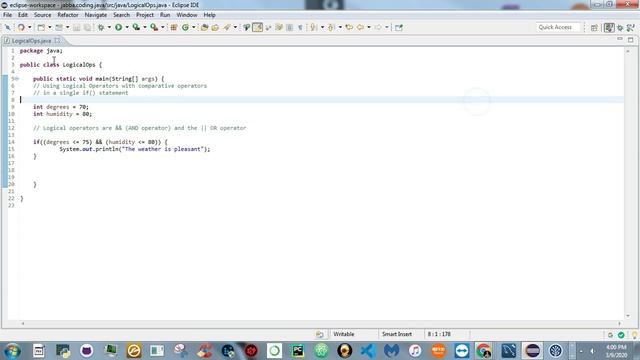The image size is (640, 360).
Task: Click the green status checkmark icon
Action: click(x=621, y=335)
